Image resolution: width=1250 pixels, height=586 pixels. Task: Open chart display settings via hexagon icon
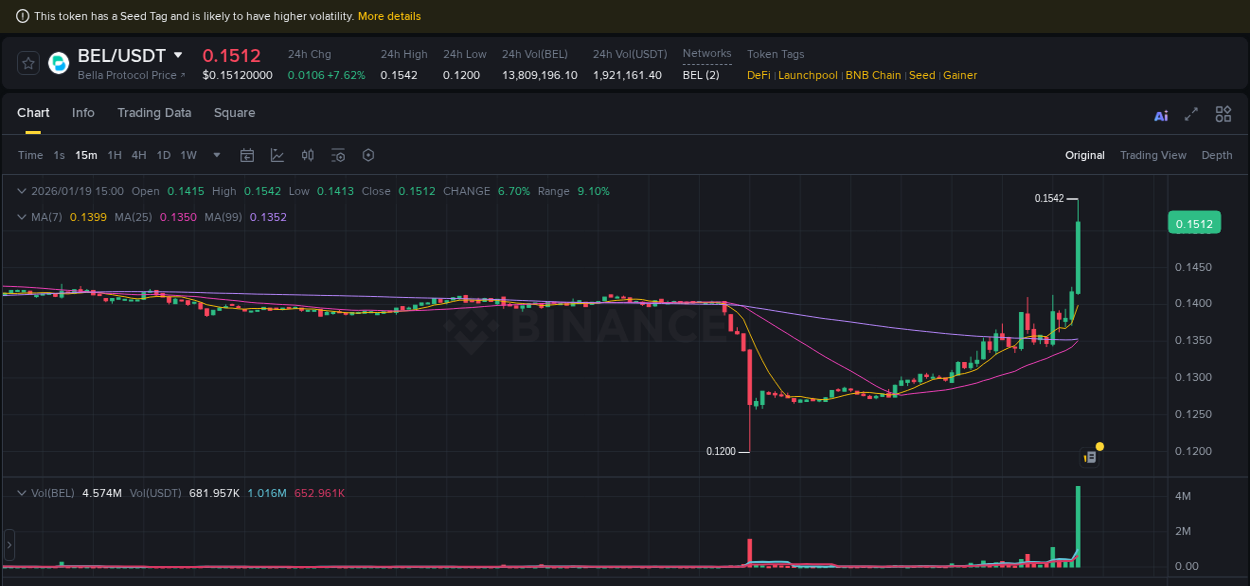[368, 155]
